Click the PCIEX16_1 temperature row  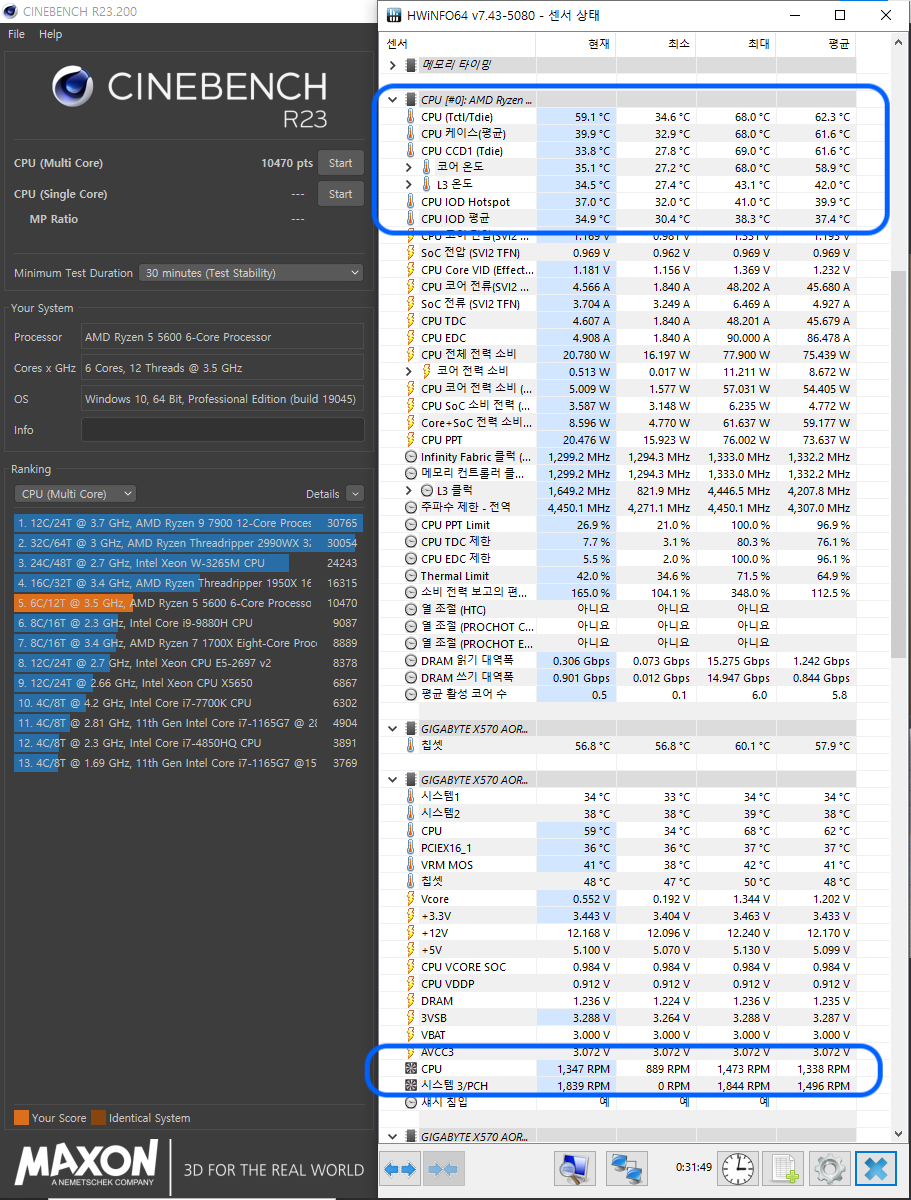point(618,848)
